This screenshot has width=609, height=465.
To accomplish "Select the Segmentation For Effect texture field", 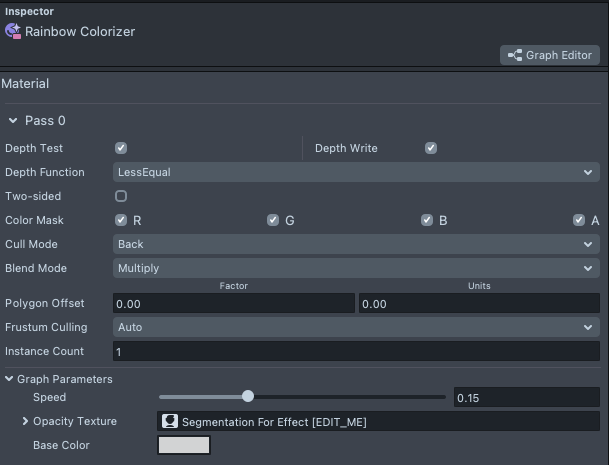I will [x=378, y=421].
